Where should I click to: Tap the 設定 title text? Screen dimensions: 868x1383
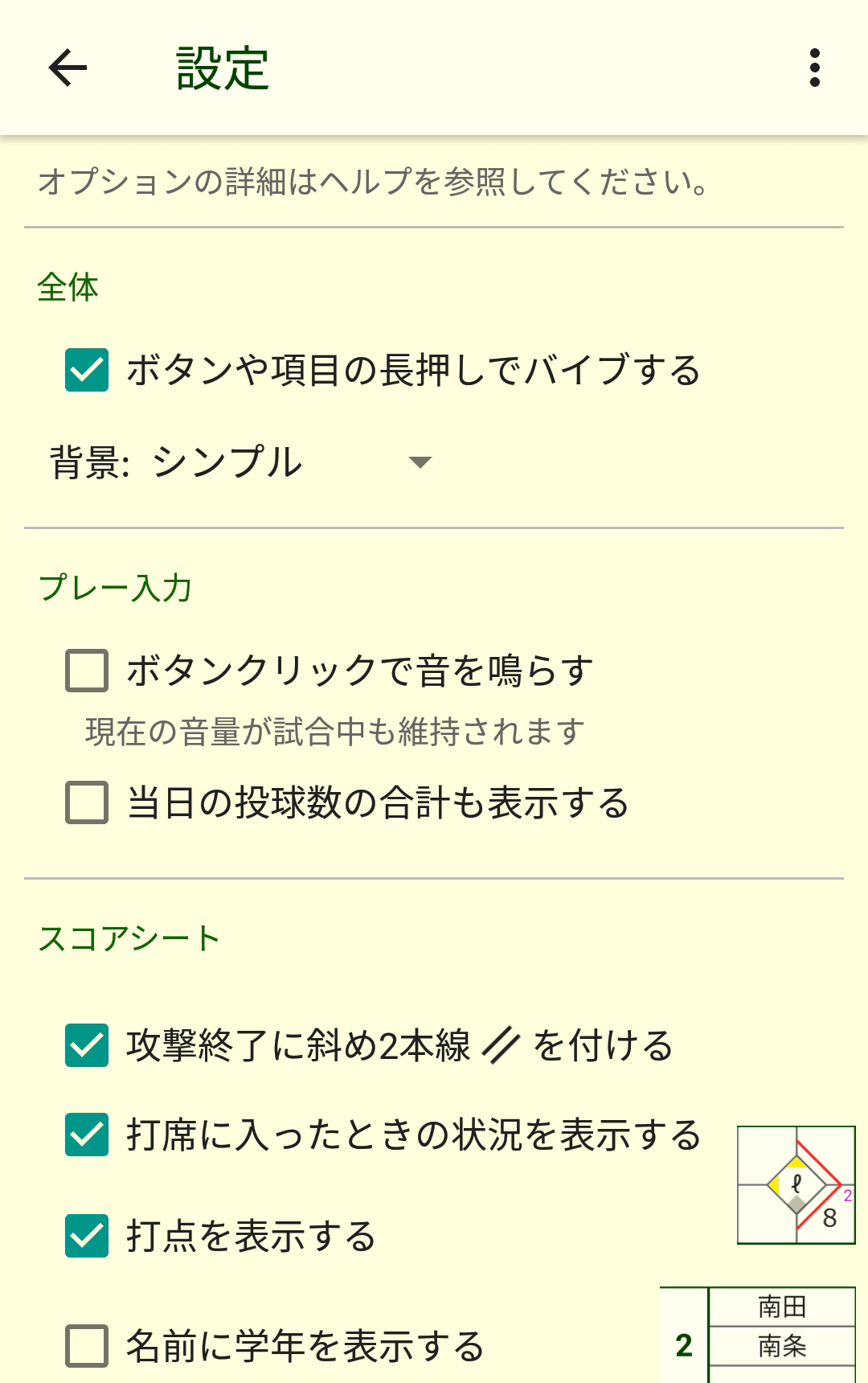click(223, 68)
